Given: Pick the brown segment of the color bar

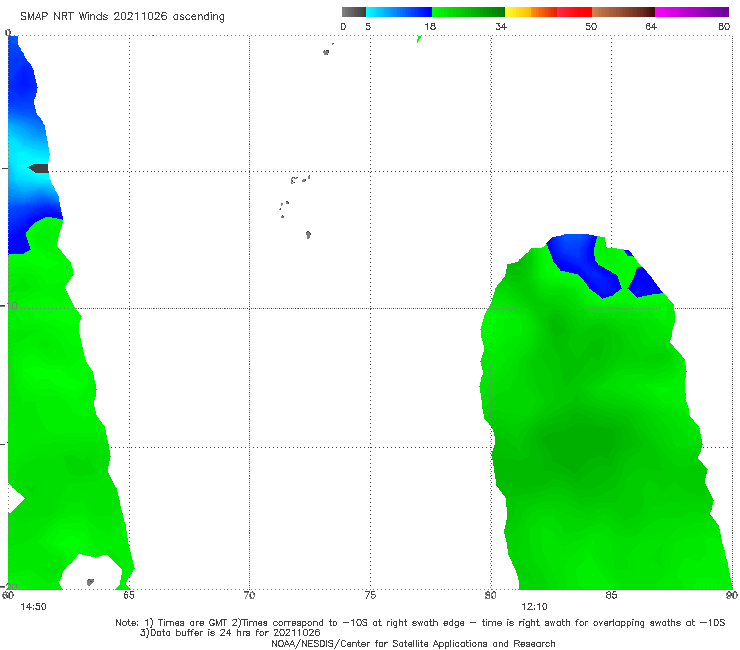Looking at the screenshot, I should 623,12.
